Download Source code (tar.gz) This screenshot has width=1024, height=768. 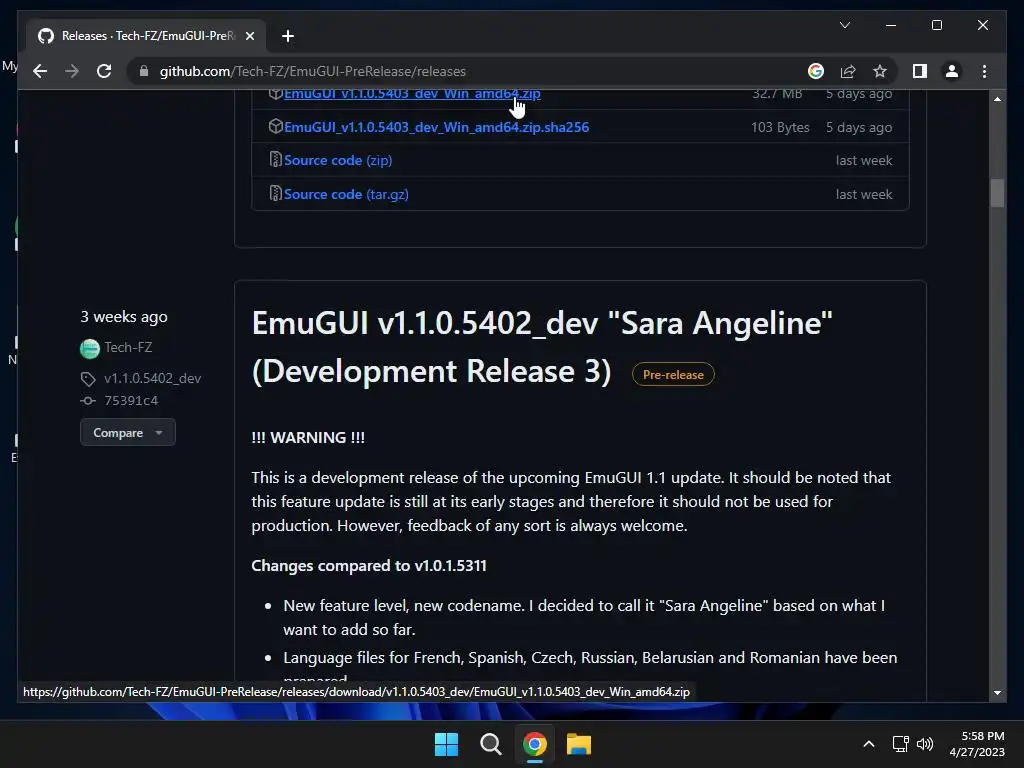(346, 194)
